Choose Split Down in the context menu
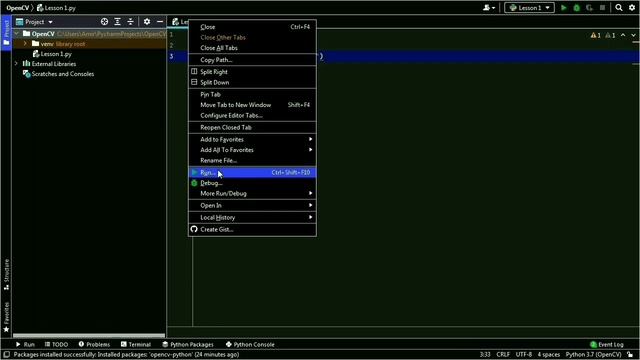 pos(252,82)
